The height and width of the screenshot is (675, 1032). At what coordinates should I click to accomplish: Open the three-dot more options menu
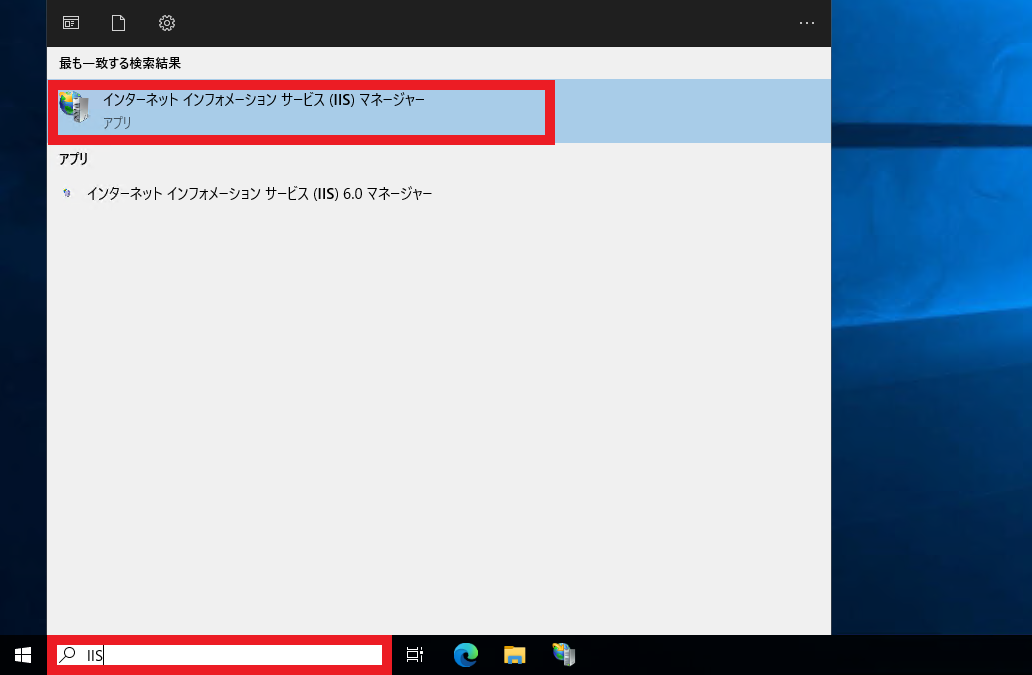coord(807,23)
